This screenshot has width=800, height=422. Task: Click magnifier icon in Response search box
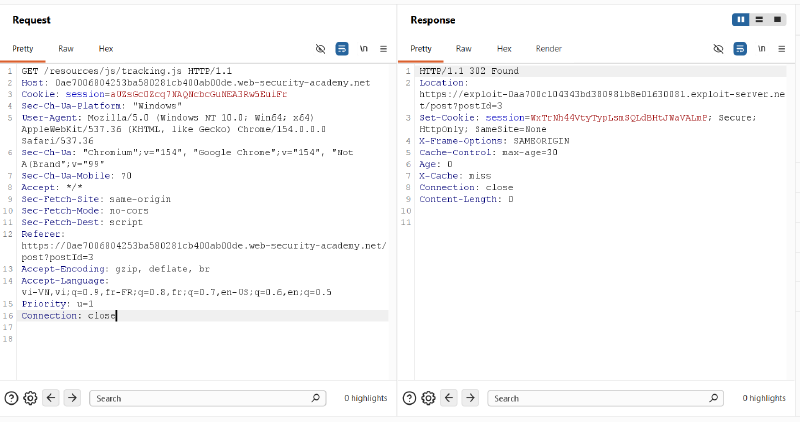coord(714,398)
